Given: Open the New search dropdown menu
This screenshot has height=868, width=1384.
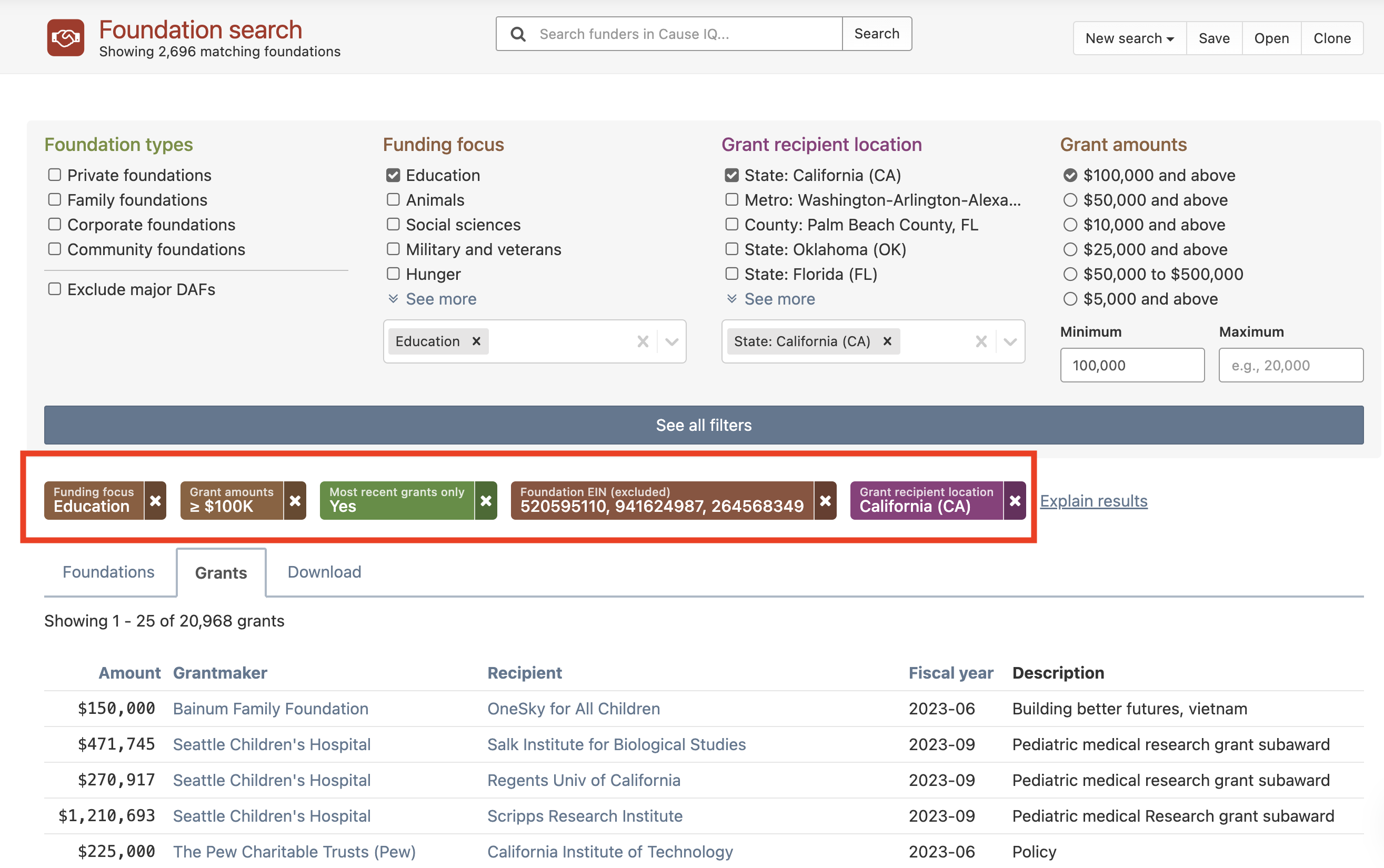Looking at the screenshot, I should 1129,38.
